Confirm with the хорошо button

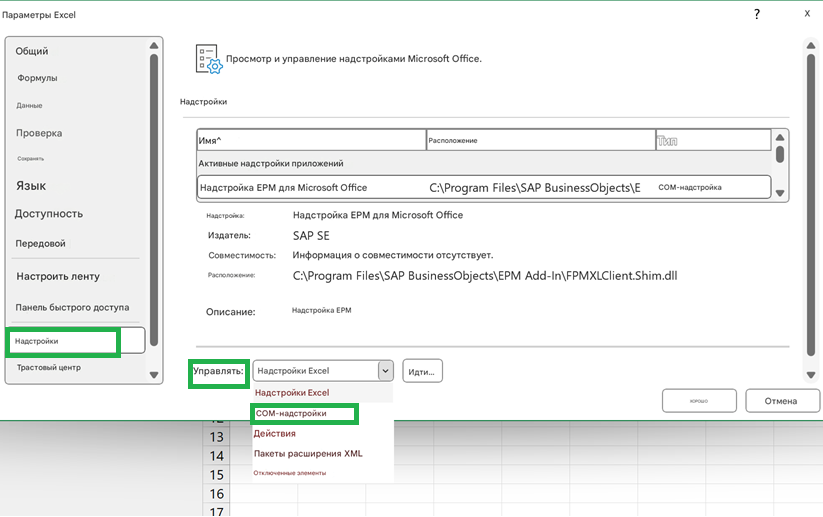699,401
